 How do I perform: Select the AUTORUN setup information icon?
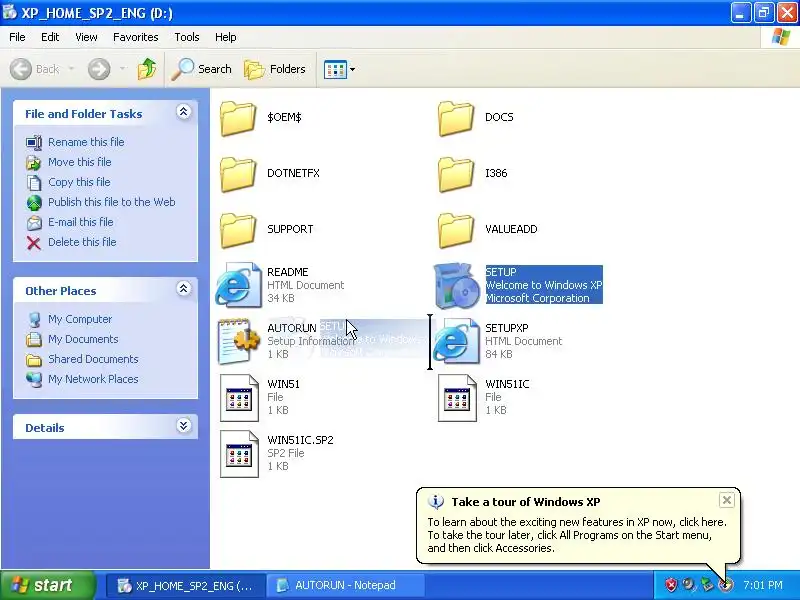pos(239,341)
